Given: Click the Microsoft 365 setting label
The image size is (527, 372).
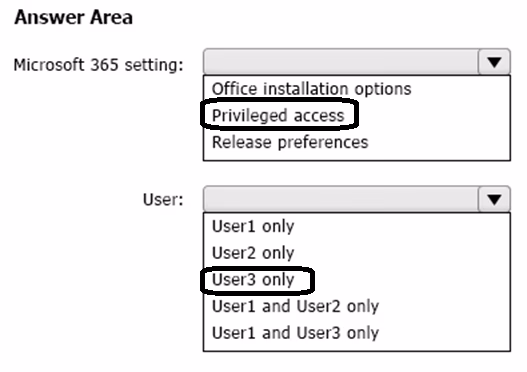Looking at the screenshot, I should [98, 65].
